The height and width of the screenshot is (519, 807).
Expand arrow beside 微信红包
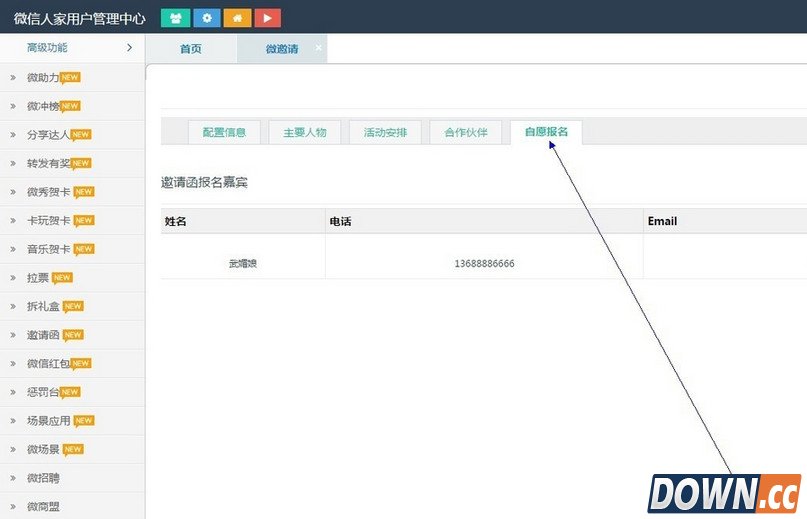point(13,364)
